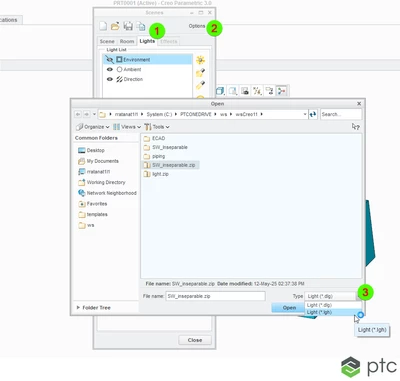This screenshot has width=400, height=381.
Task: Select the Desktop common folder
Action: [x=91, y=150]
